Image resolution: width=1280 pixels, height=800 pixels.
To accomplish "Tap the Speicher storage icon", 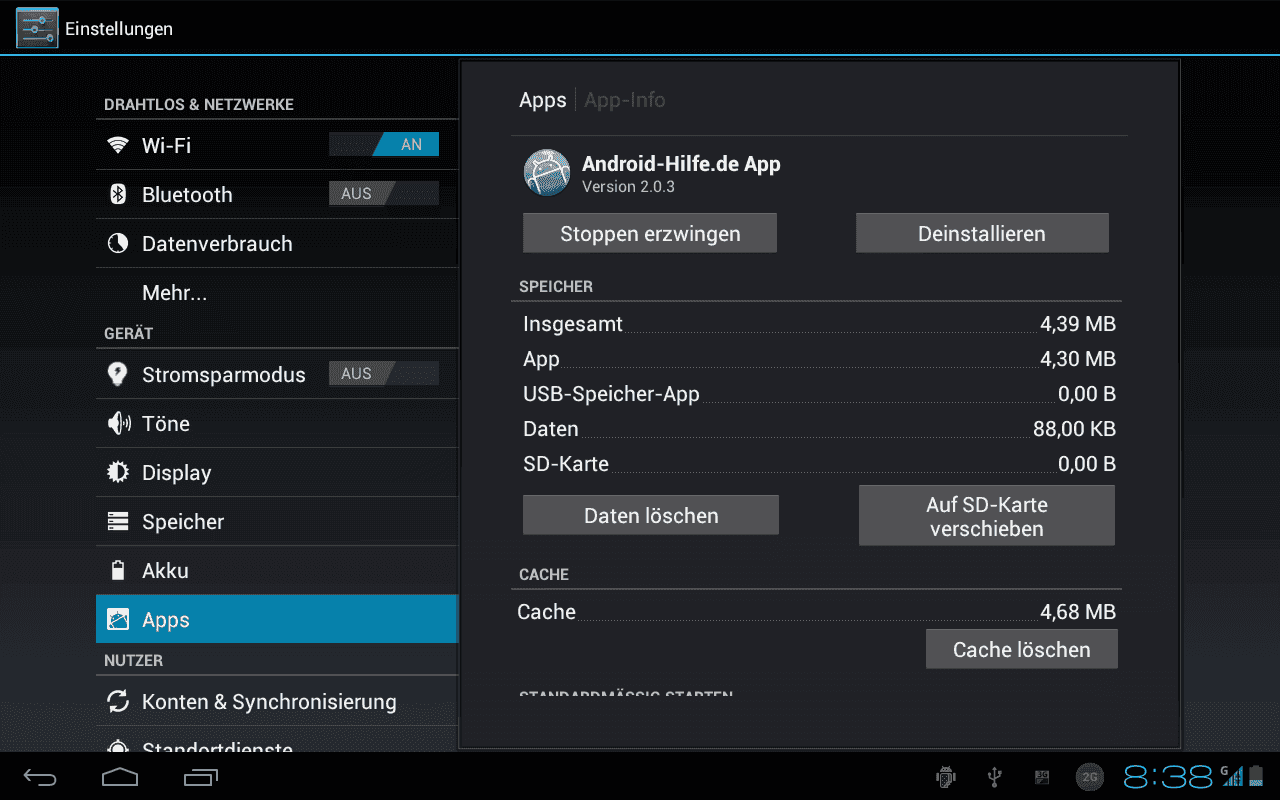I will [118, 521].
